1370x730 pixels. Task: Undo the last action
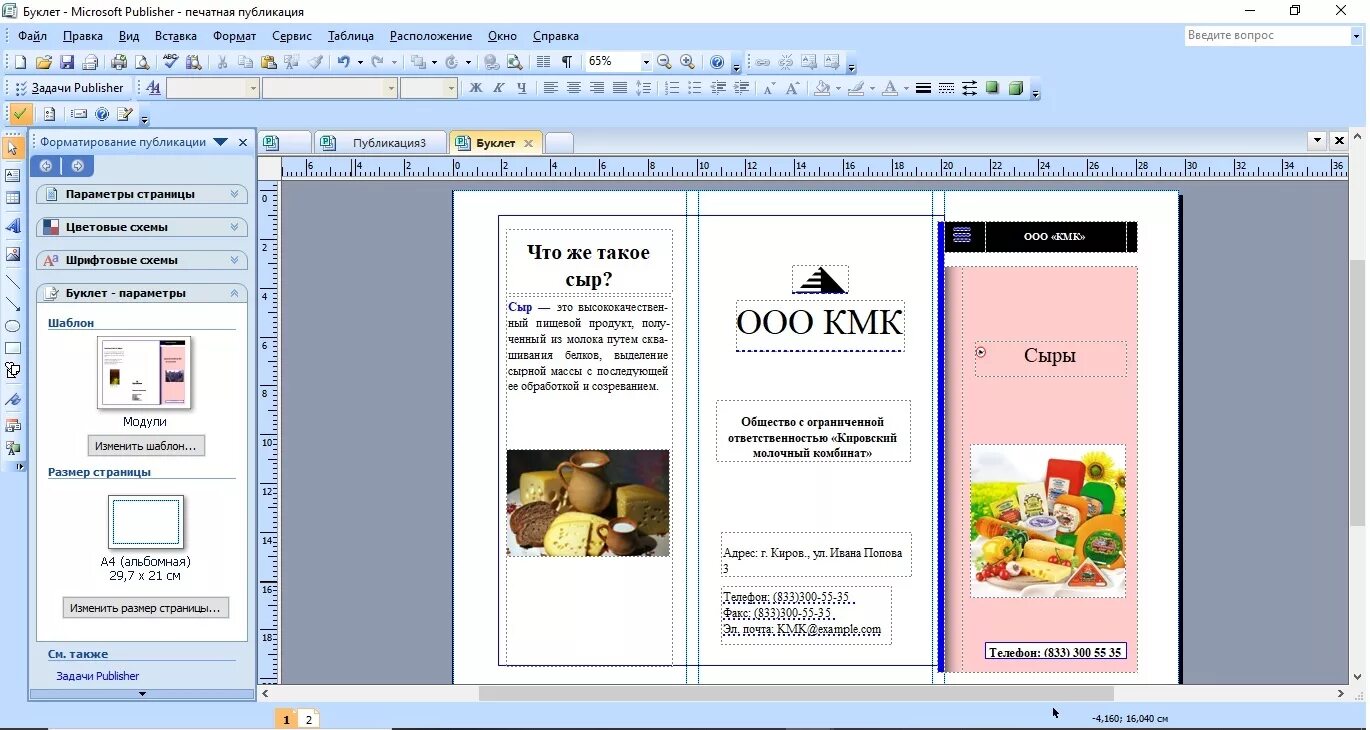343,62
